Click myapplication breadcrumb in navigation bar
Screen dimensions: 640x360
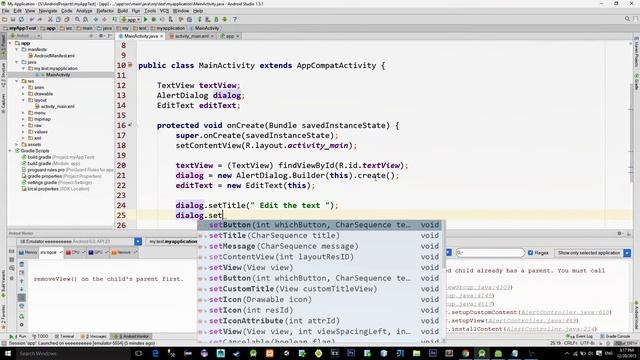[168, 28]
